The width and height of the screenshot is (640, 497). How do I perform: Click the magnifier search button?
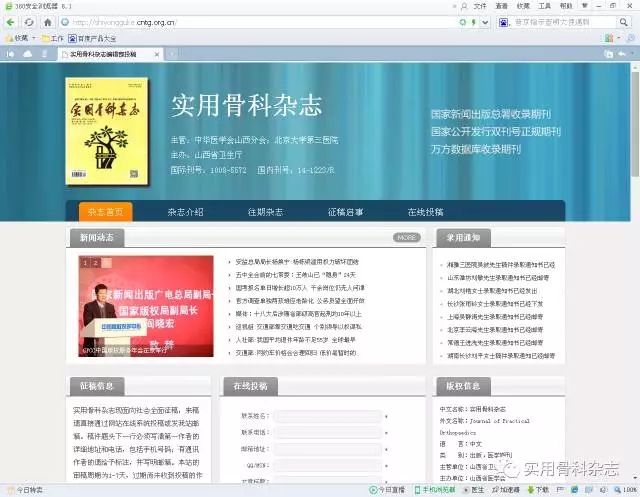[x=623, y=22]
